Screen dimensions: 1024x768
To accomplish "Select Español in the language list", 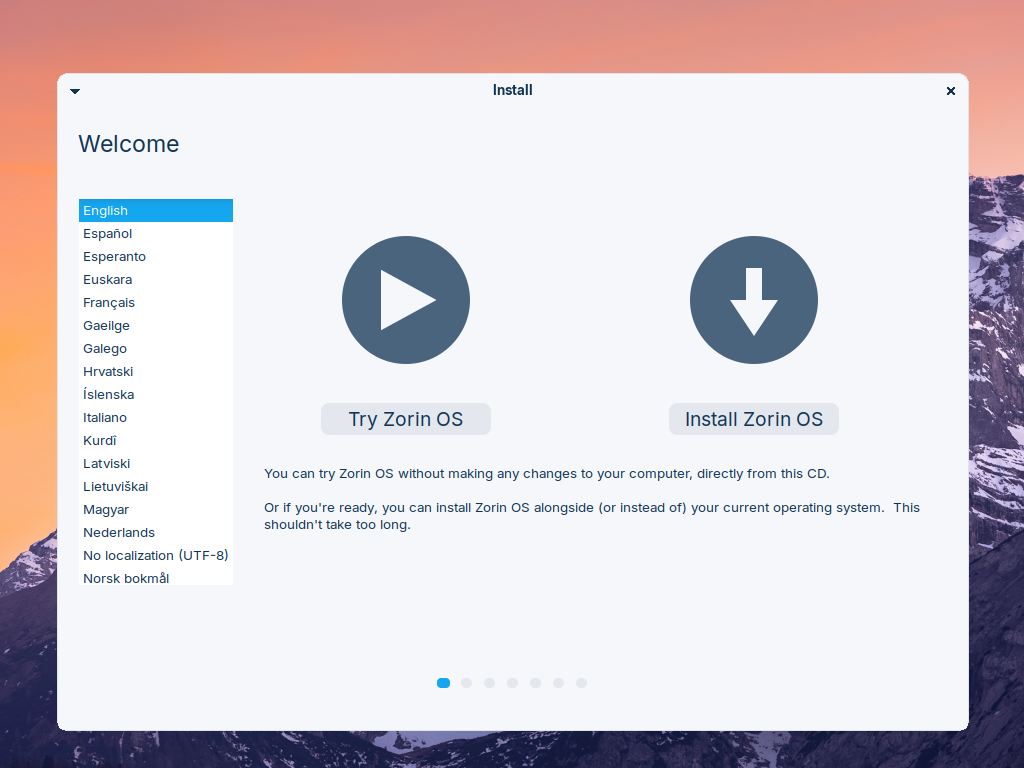I will [x=156, y=233].
